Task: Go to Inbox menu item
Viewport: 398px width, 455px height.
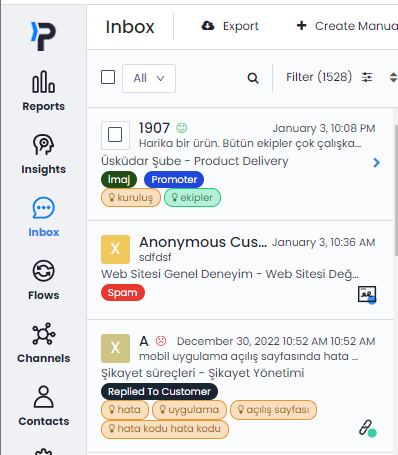Action: [43, 217]
